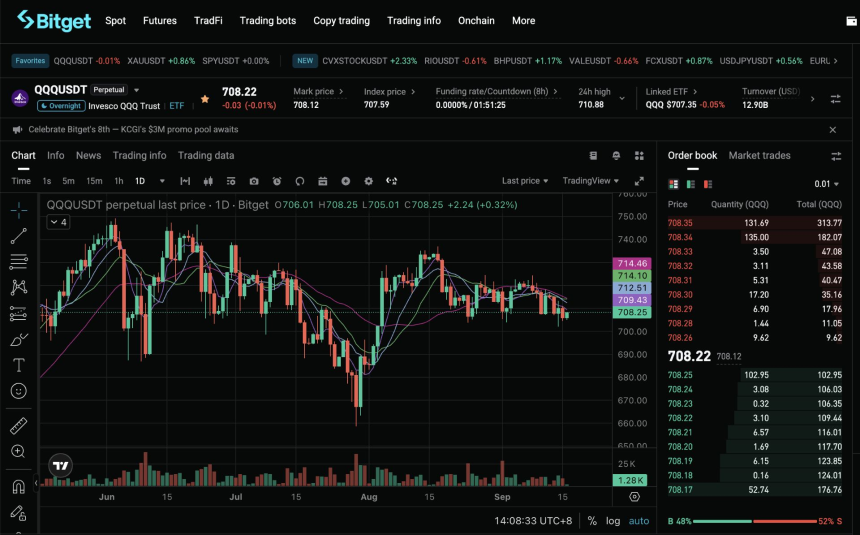The image size is (860, 535).
Task: Open chart settings gear icon
Action: click(369, 181)
